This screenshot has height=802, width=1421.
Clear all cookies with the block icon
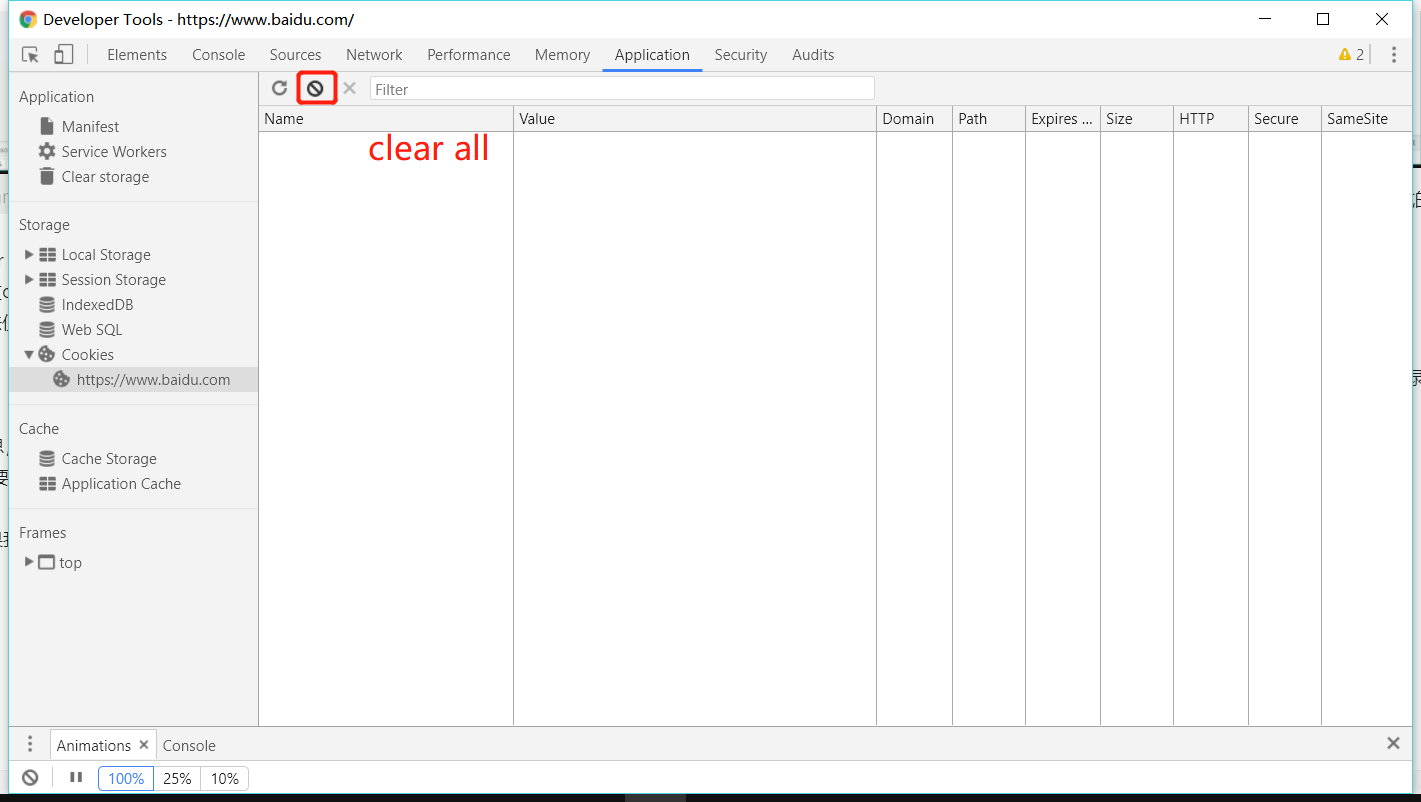(315, 89)
